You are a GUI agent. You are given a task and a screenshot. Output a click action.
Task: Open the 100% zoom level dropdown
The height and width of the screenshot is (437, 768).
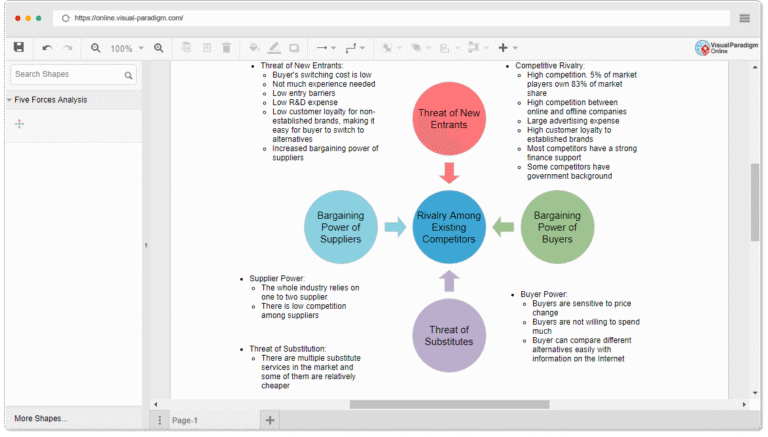coord(126,48)
